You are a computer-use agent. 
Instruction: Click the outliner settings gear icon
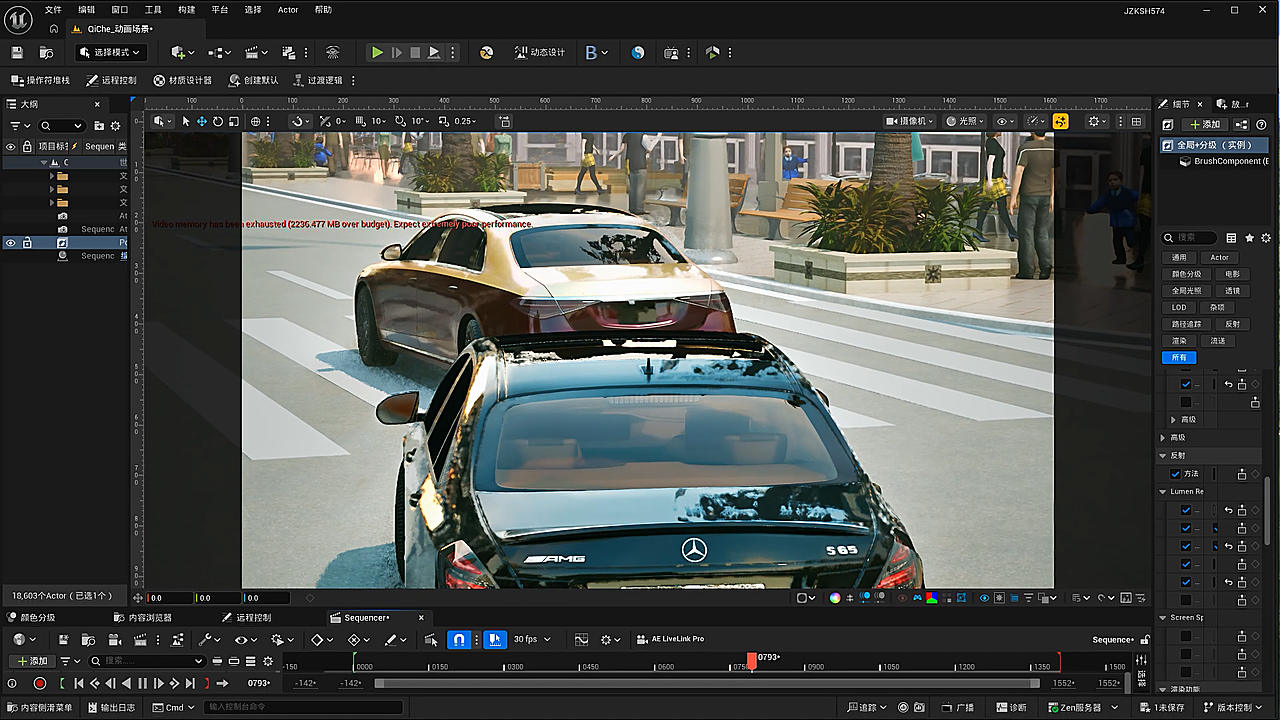115,126
